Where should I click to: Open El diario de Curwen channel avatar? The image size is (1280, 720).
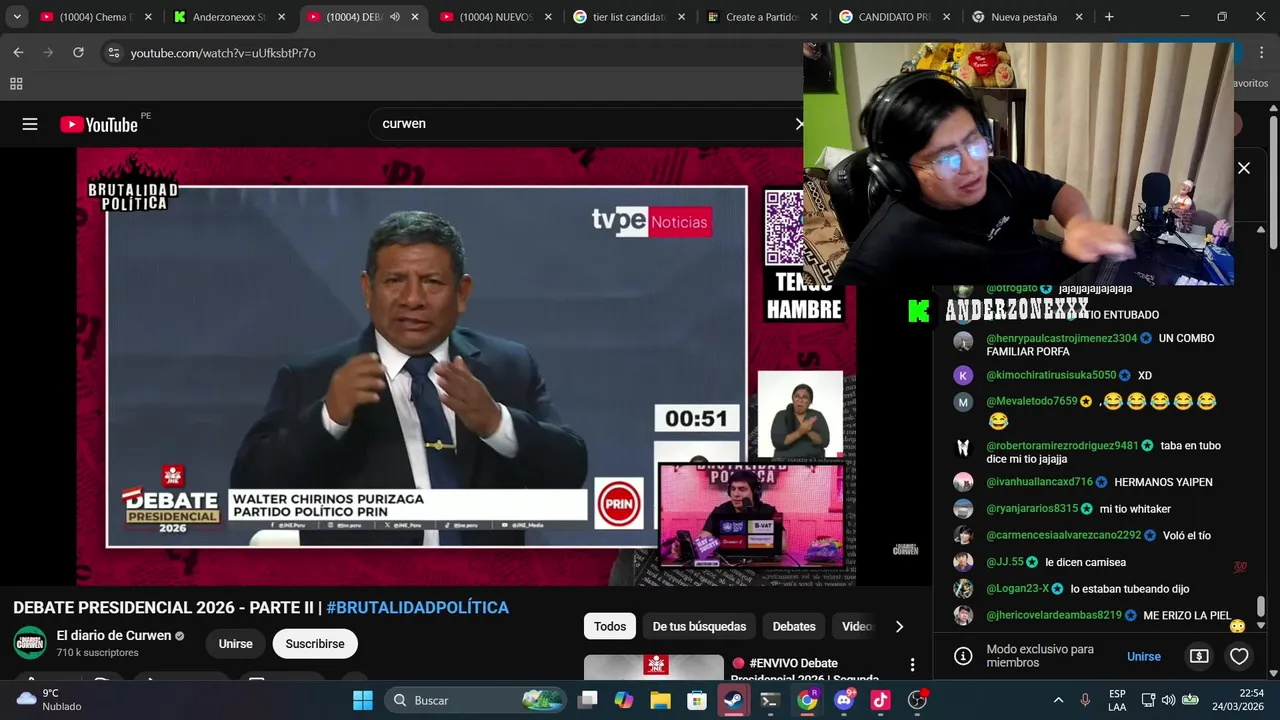(30, 643)
